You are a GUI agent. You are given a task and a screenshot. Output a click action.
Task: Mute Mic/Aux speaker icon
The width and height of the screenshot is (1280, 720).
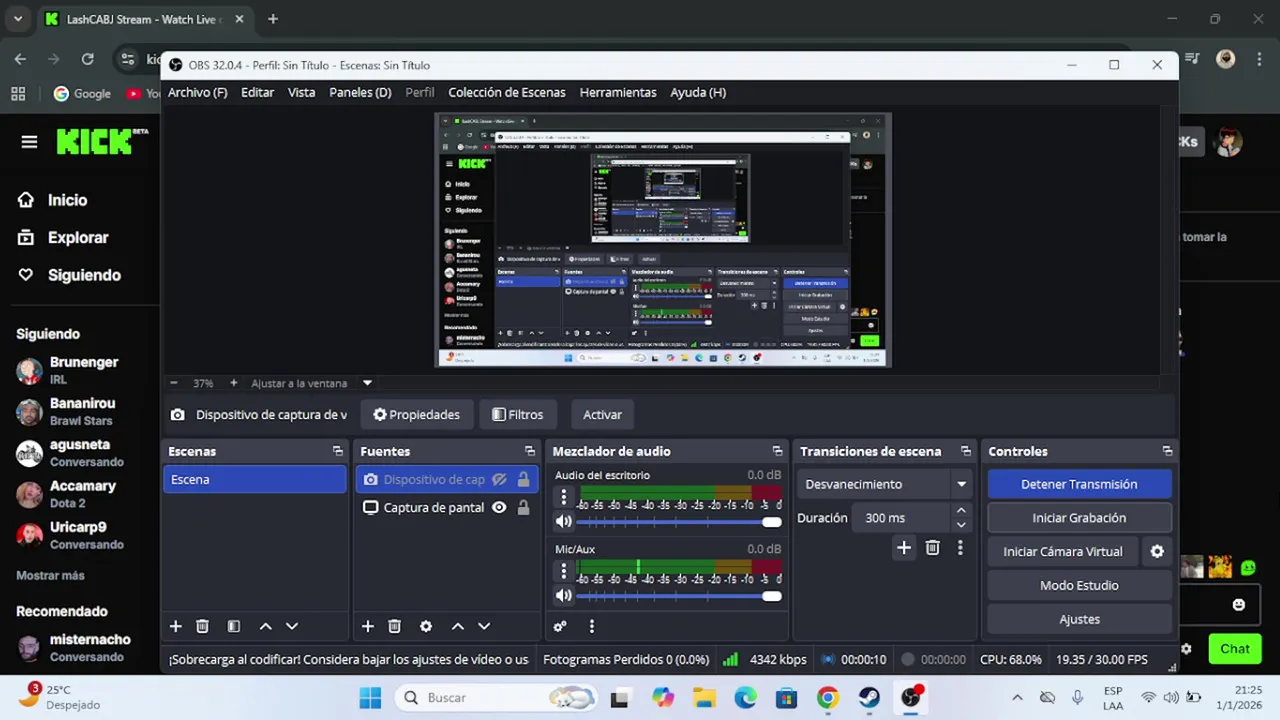click(564, 596)
